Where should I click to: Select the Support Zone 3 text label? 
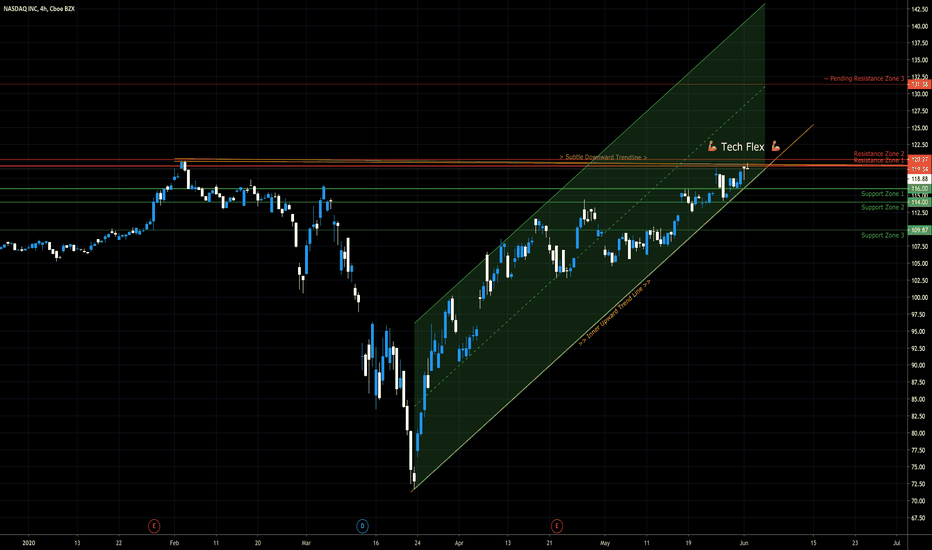click(883, 235)
